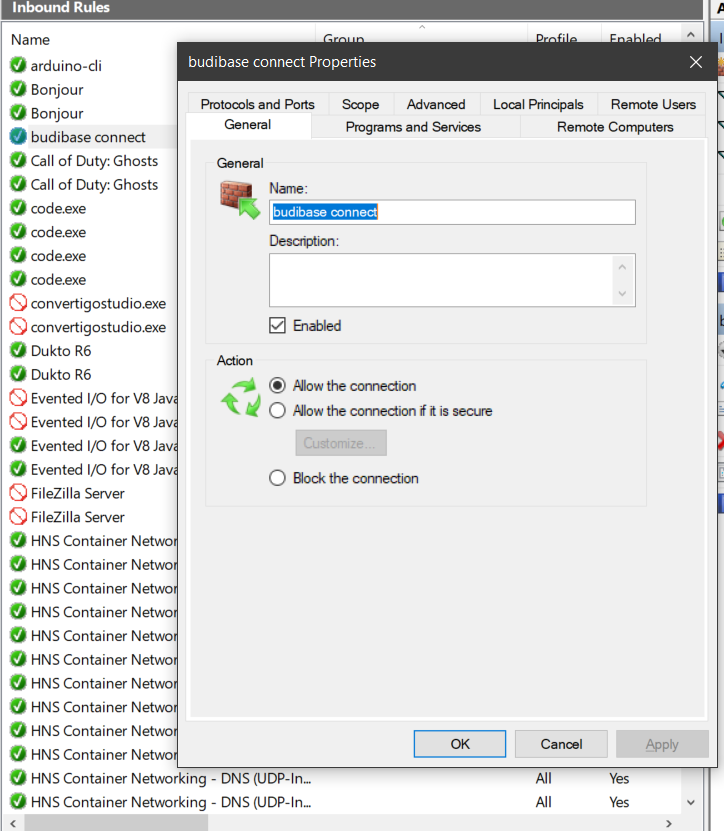
Task: Click the Name input field
Action: tap(452, 212)
